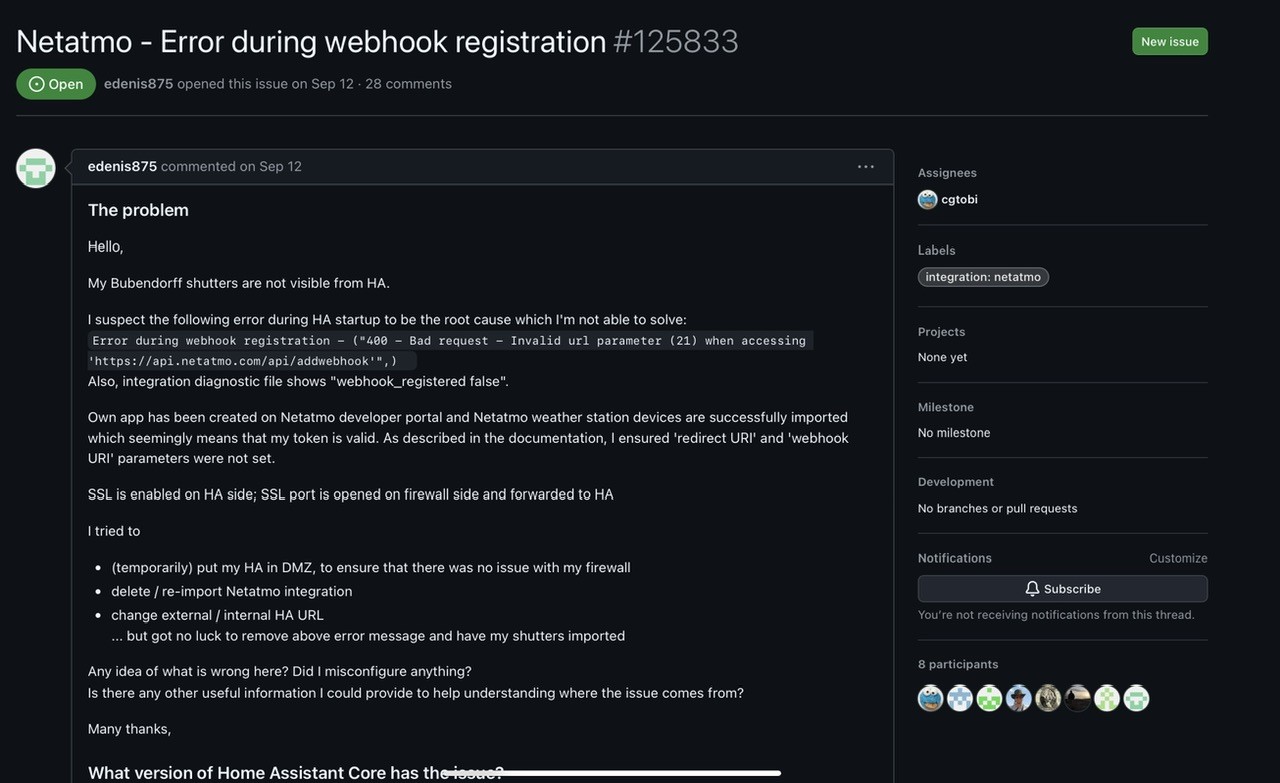
Task: Open the teal identicon avatar in participants list
Action: (x=1136, y=698)
